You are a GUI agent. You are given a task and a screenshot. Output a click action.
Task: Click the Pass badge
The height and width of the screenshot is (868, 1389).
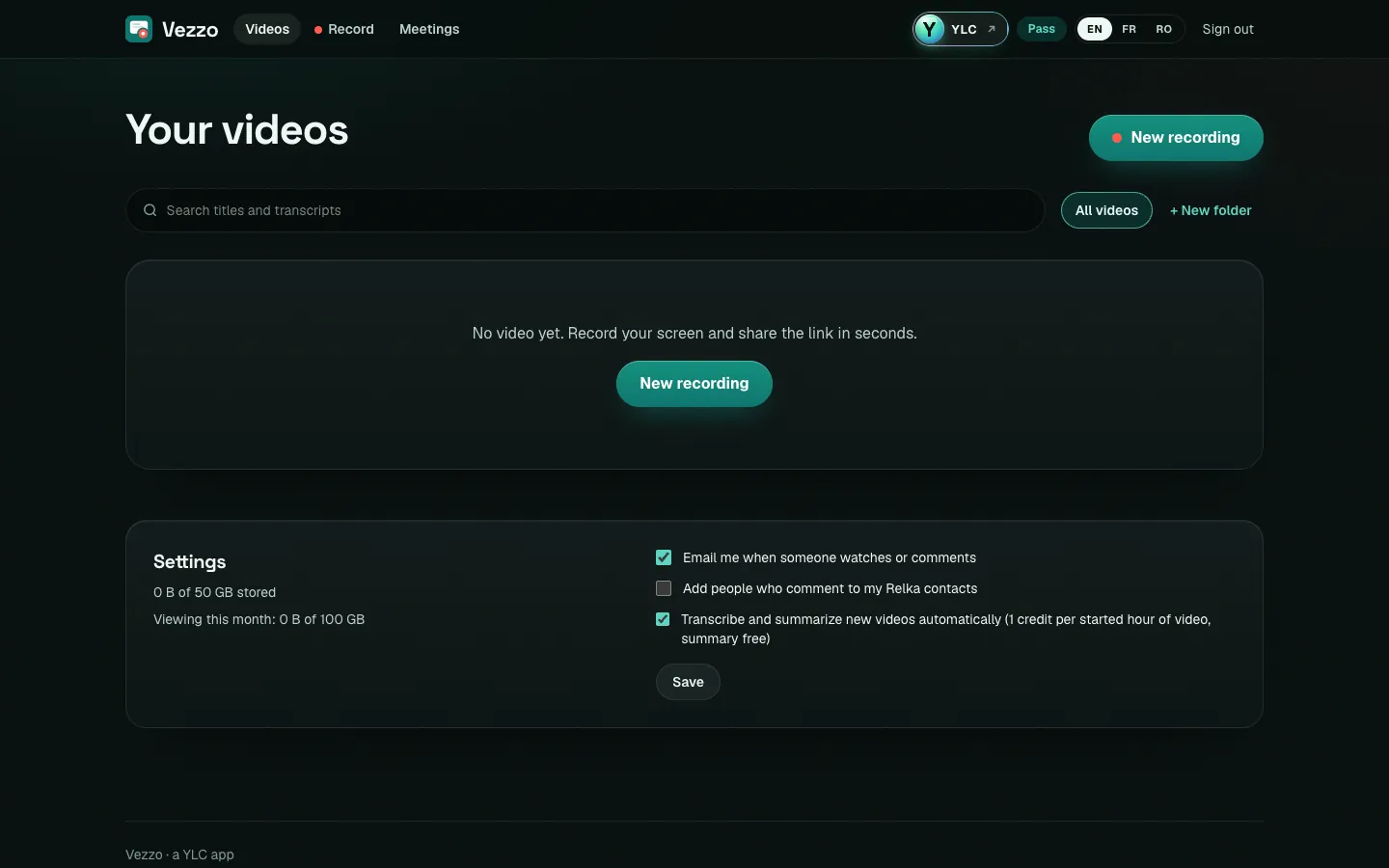tap(1042, 29)
